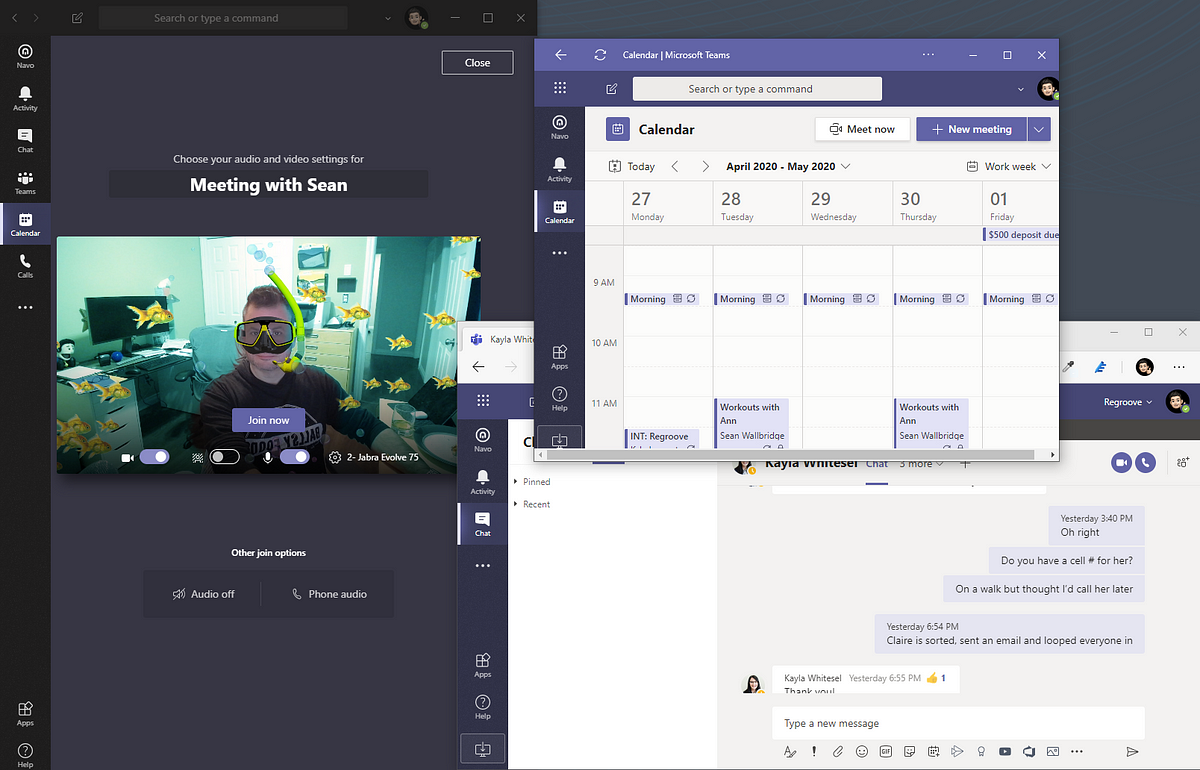Open Teams icon in dark sidebar
Viewport: 1200px width, 770px height.
point(25,182)
